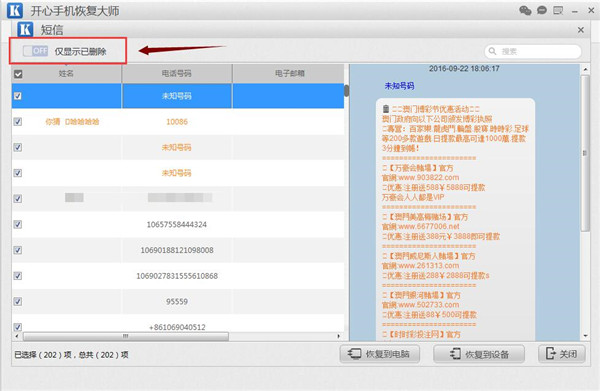Uncheck the 10086 row checkbox

[18, 122]
